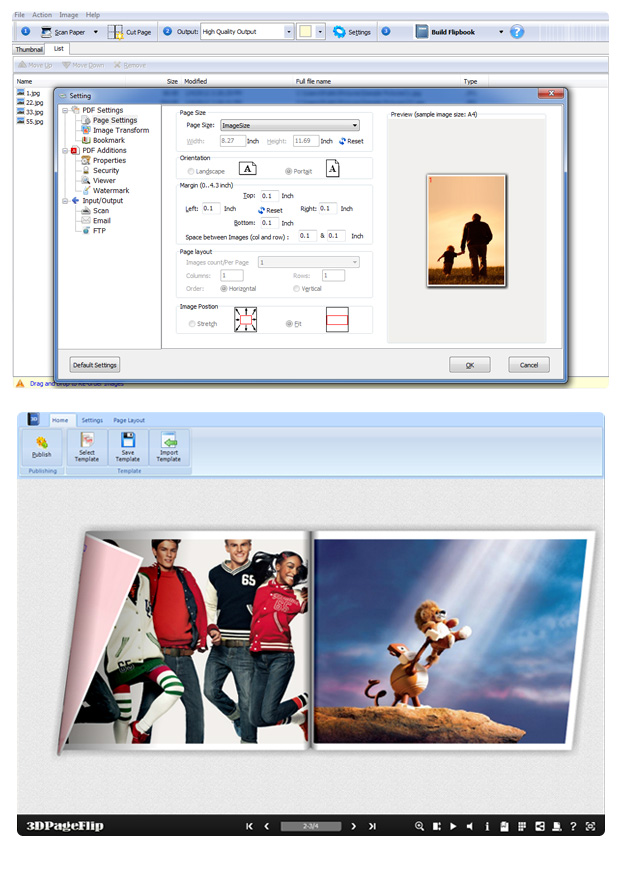Open the File menu
This screenshot has width=620, height=870.
[x=19, y=15]
